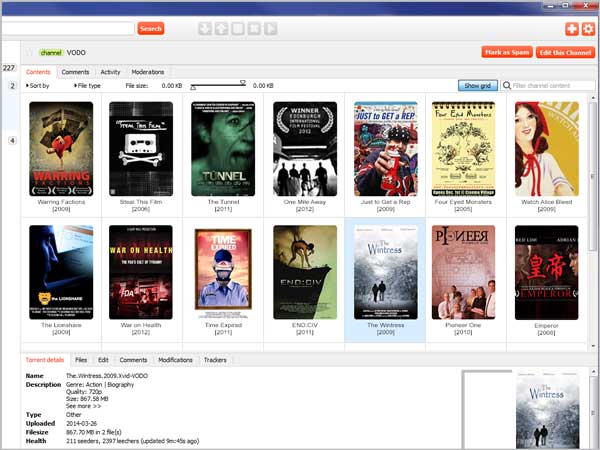
Task: Click the 'Genre: Action | Biography' text
Action: tap(100, 385)
